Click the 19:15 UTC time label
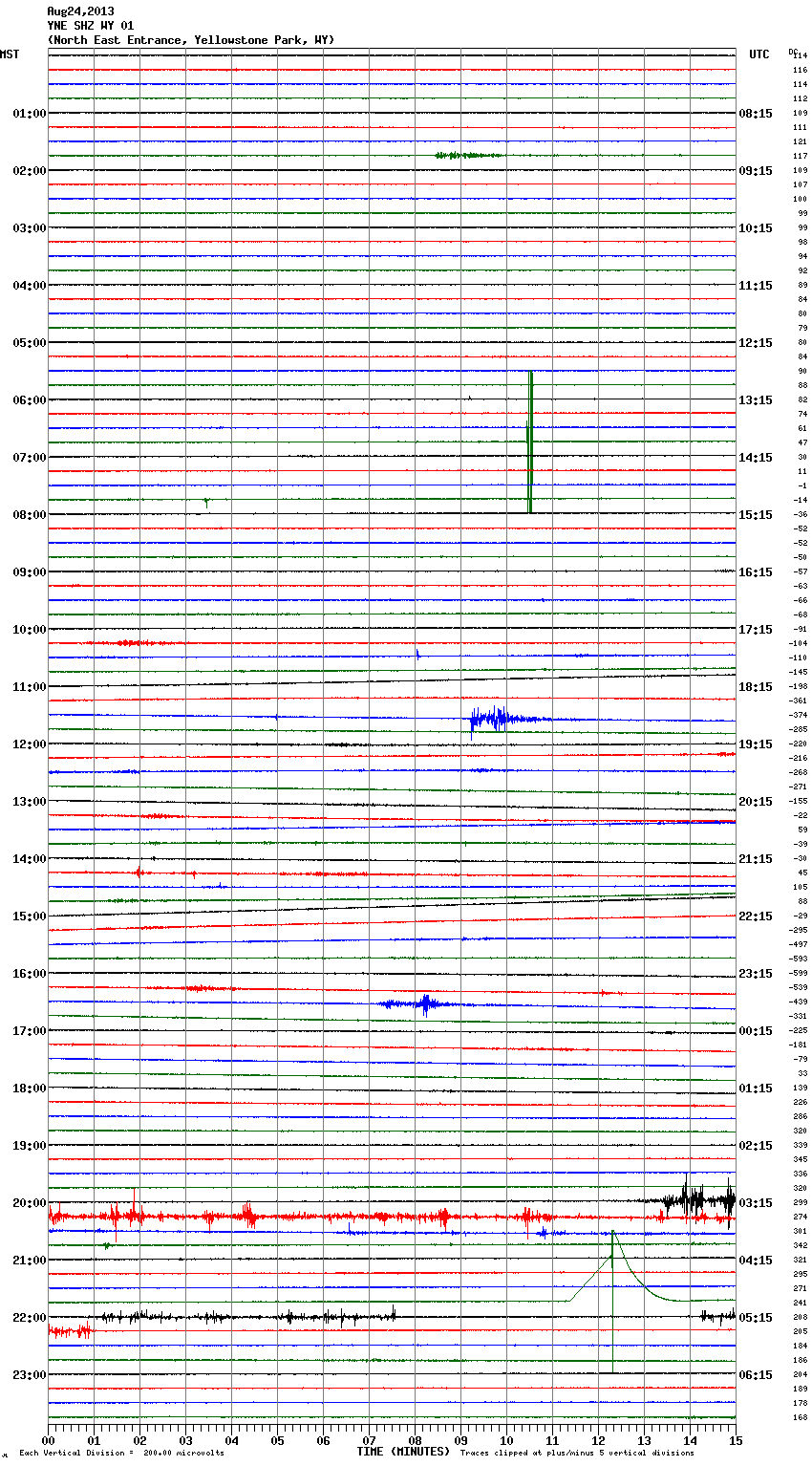This screenshot has height=1466, width=812. point(756,744)
